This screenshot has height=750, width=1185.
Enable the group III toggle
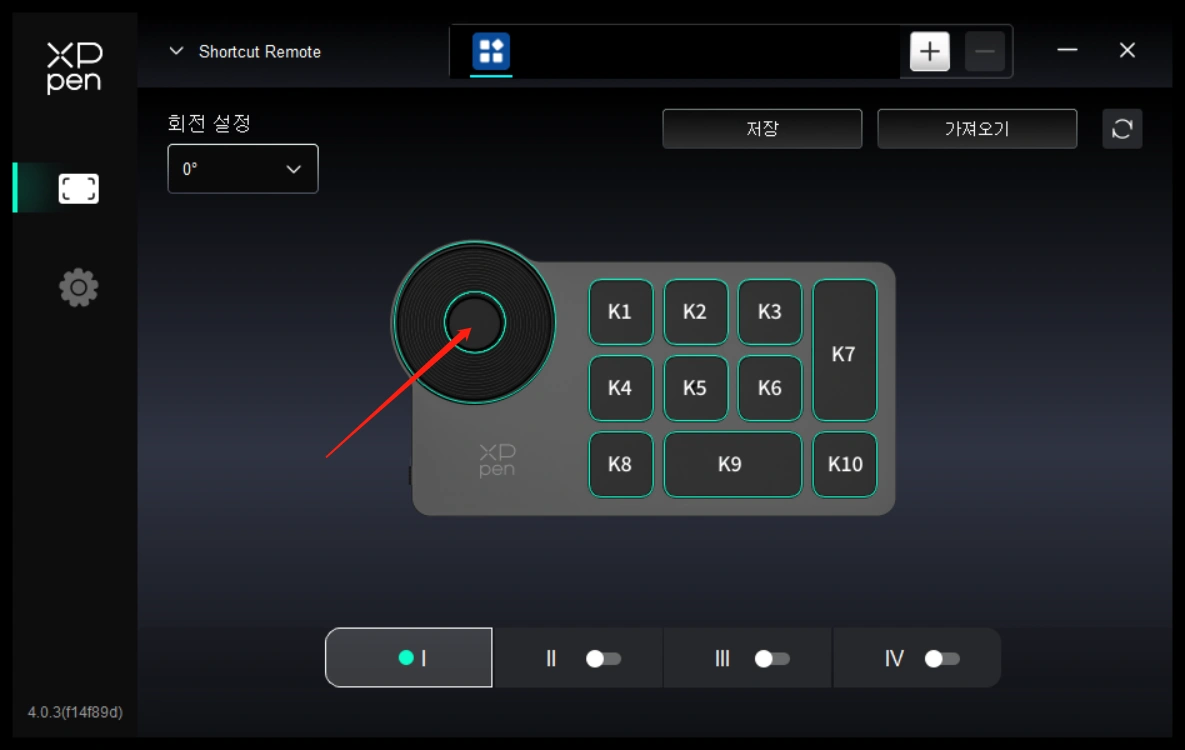pos(772,659)
